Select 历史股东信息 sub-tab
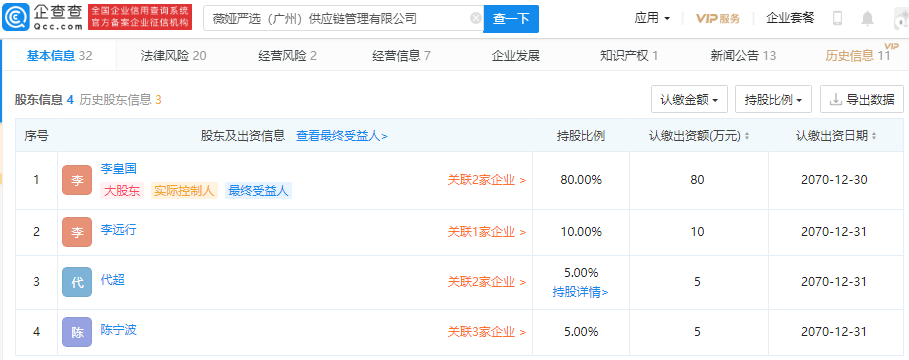 tap(120, 100)
